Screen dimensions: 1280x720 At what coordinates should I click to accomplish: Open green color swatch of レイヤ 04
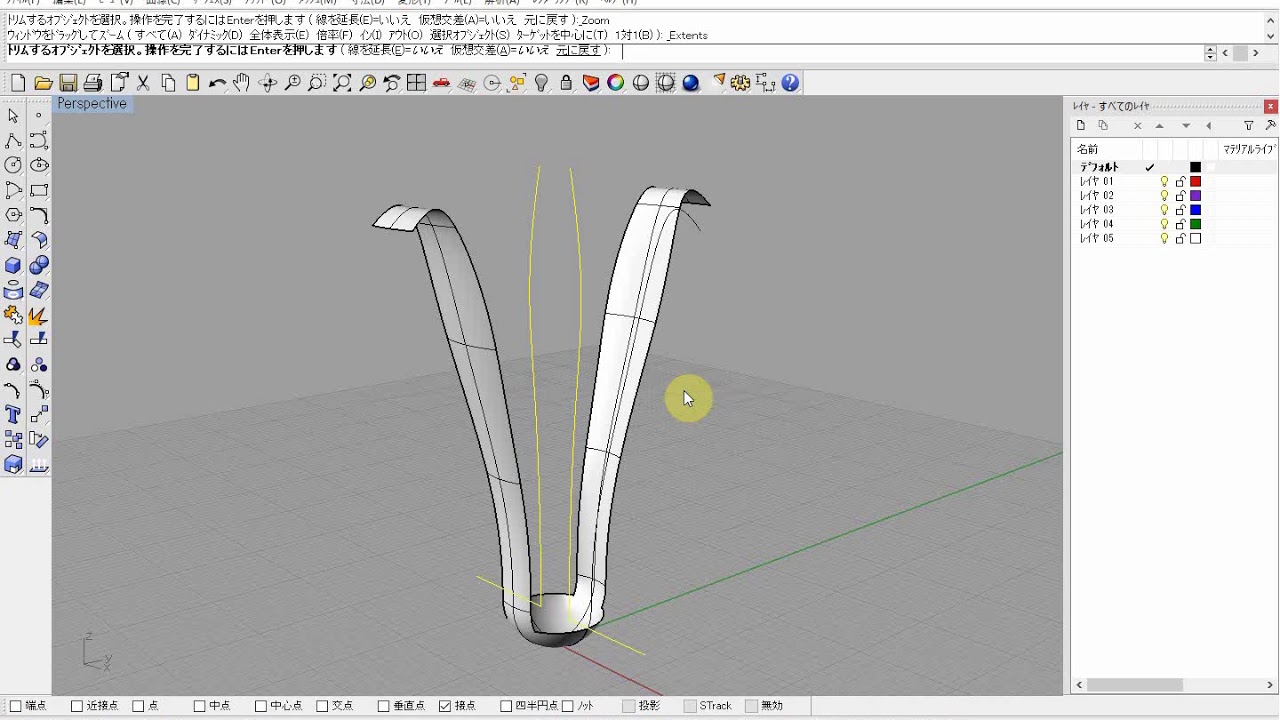pyautogui.click(x=1195, y=224)
